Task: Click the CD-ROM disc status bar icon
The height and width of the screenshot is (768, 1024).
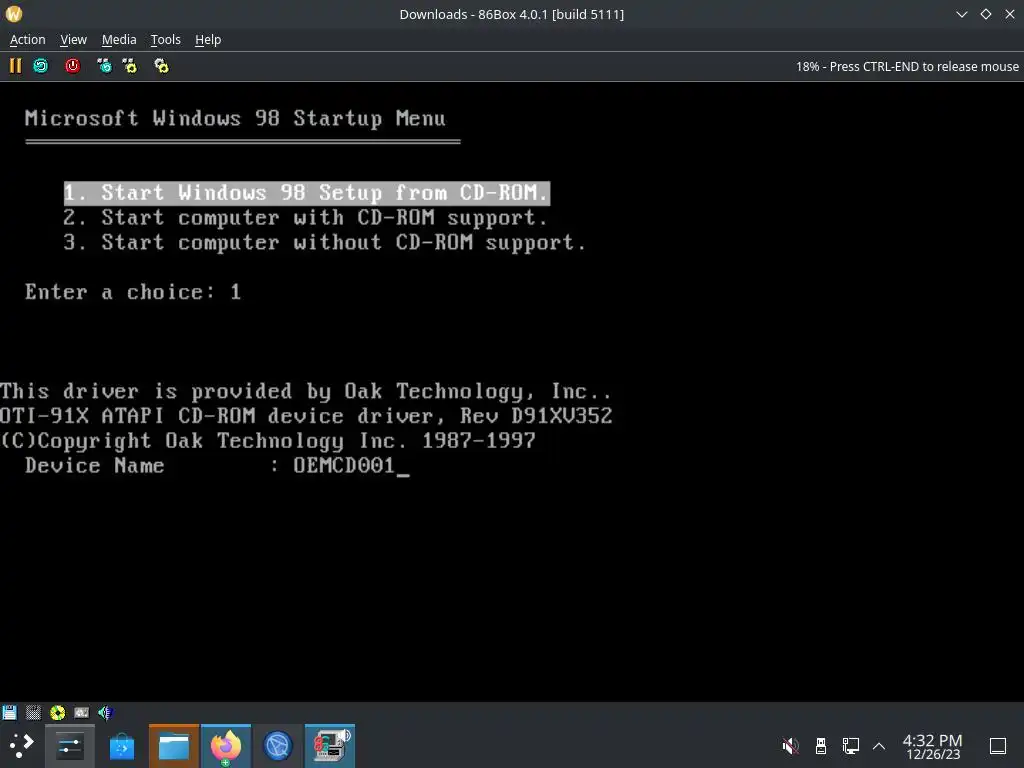Action: tap(57, 712)
